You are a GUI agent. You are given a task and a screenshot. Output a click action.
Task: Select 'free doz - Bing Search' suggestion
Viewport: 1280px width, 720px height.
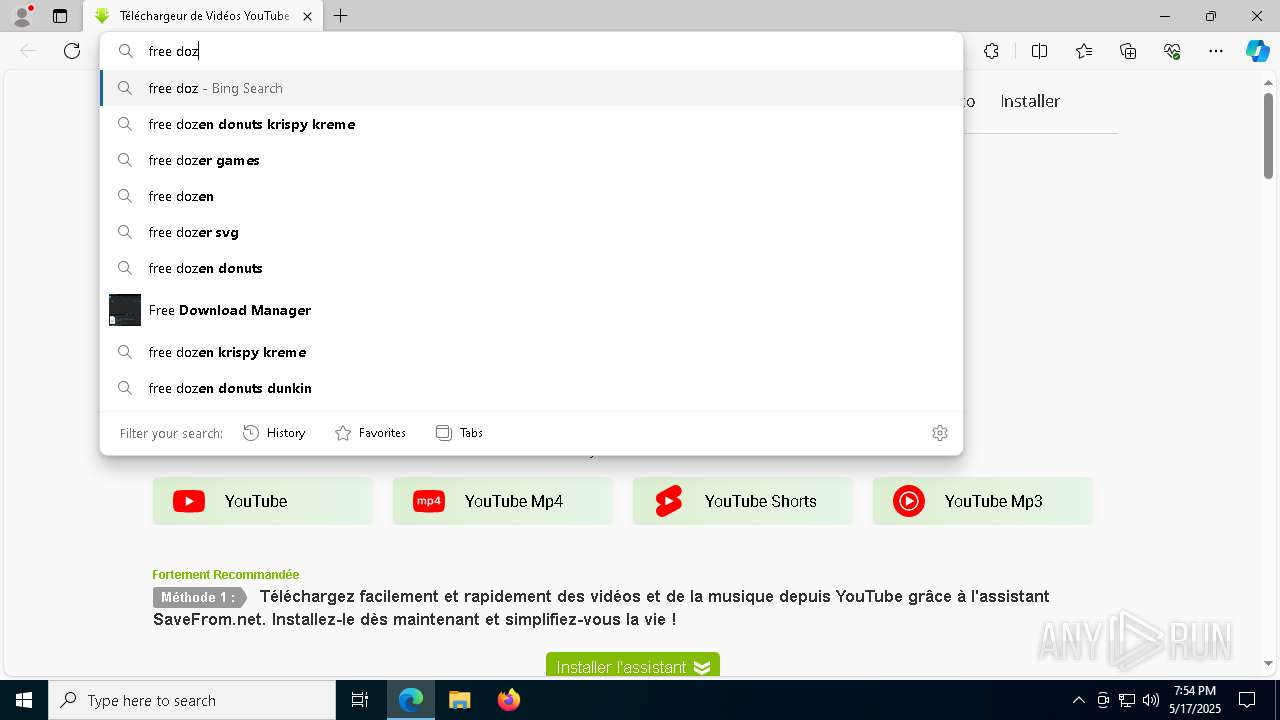531,88
